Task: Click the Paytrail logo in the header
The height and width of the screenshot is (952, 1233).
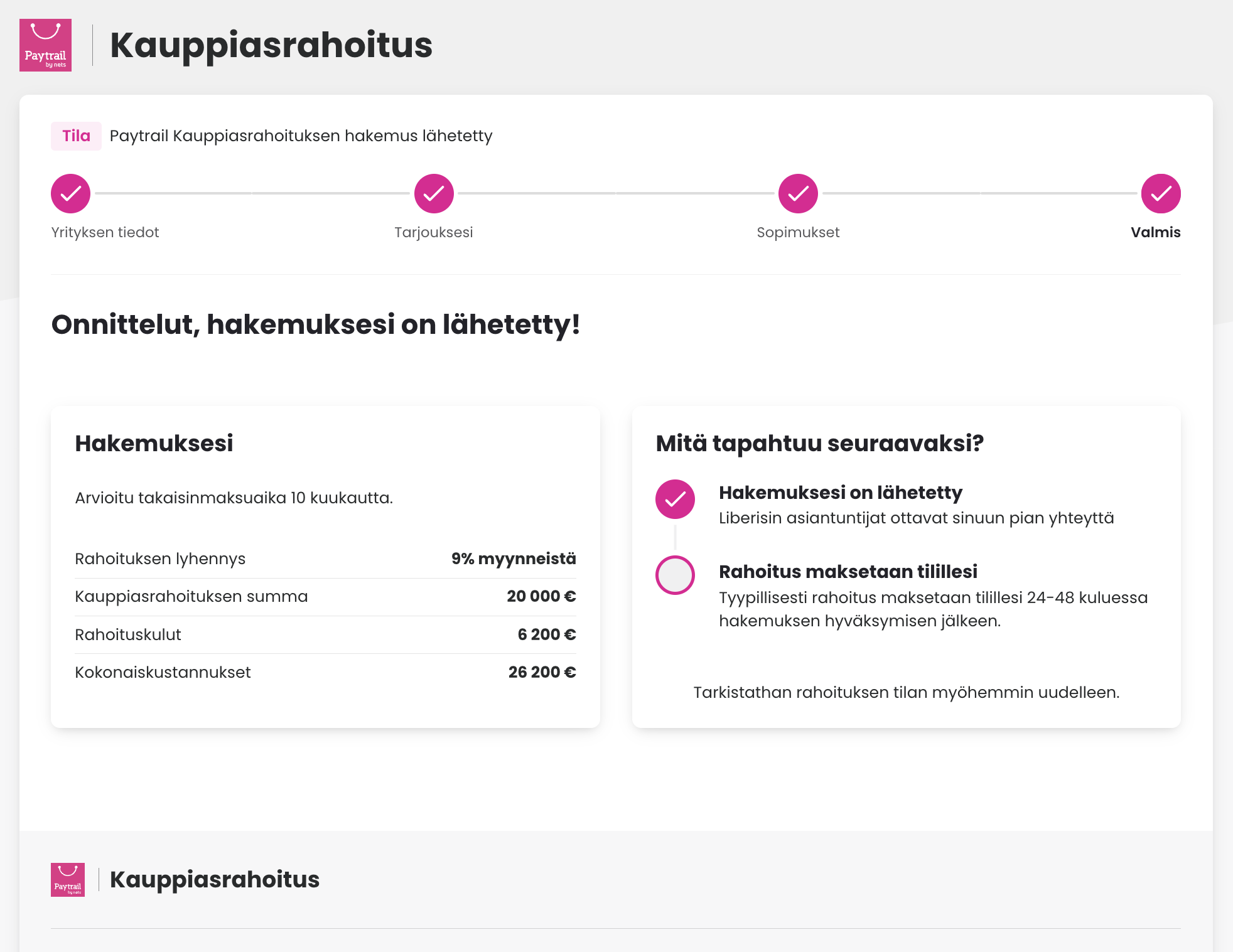Action: tap(45, 45)
